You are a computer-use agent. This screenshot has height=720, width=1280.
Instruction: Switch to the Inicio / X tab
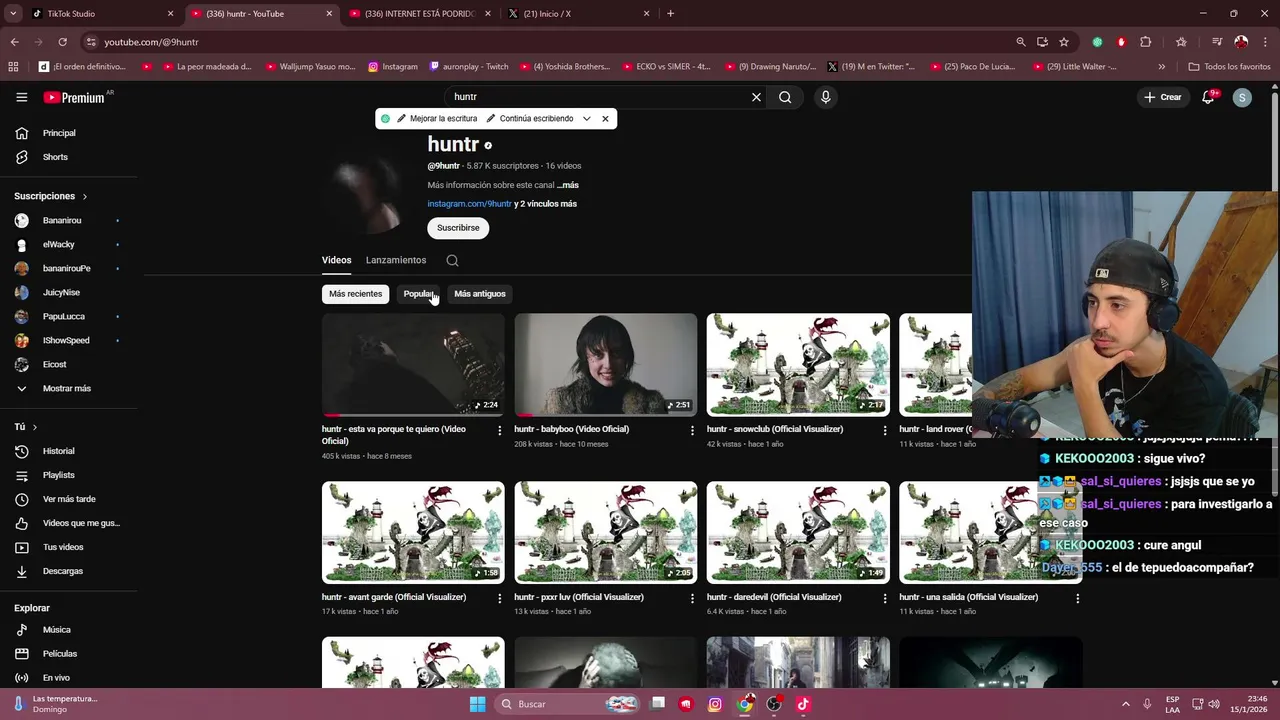pyautogui.click(x=578, y=14)
